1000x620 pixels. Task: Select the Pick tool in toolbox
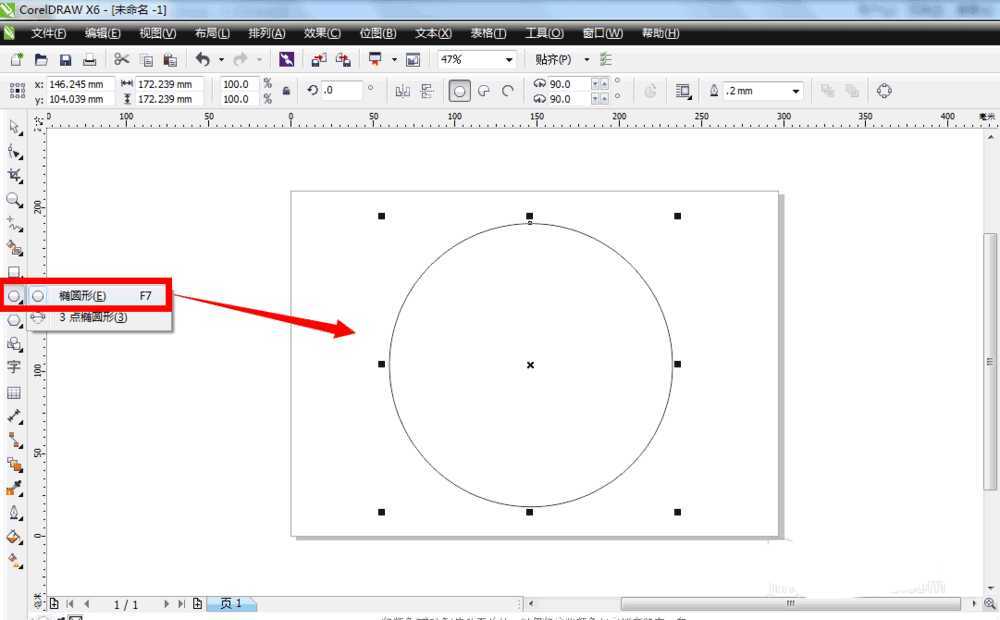tap(14, 127)
